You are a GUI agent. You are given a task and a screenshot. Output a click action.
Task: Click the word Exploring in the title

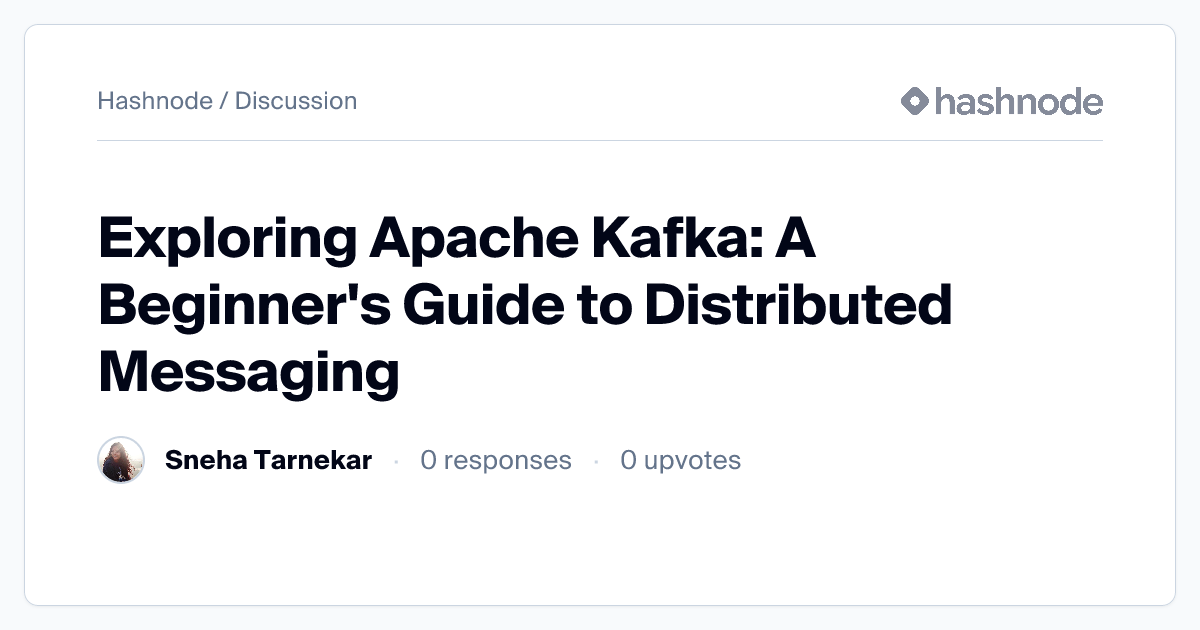tap(228, 242)
